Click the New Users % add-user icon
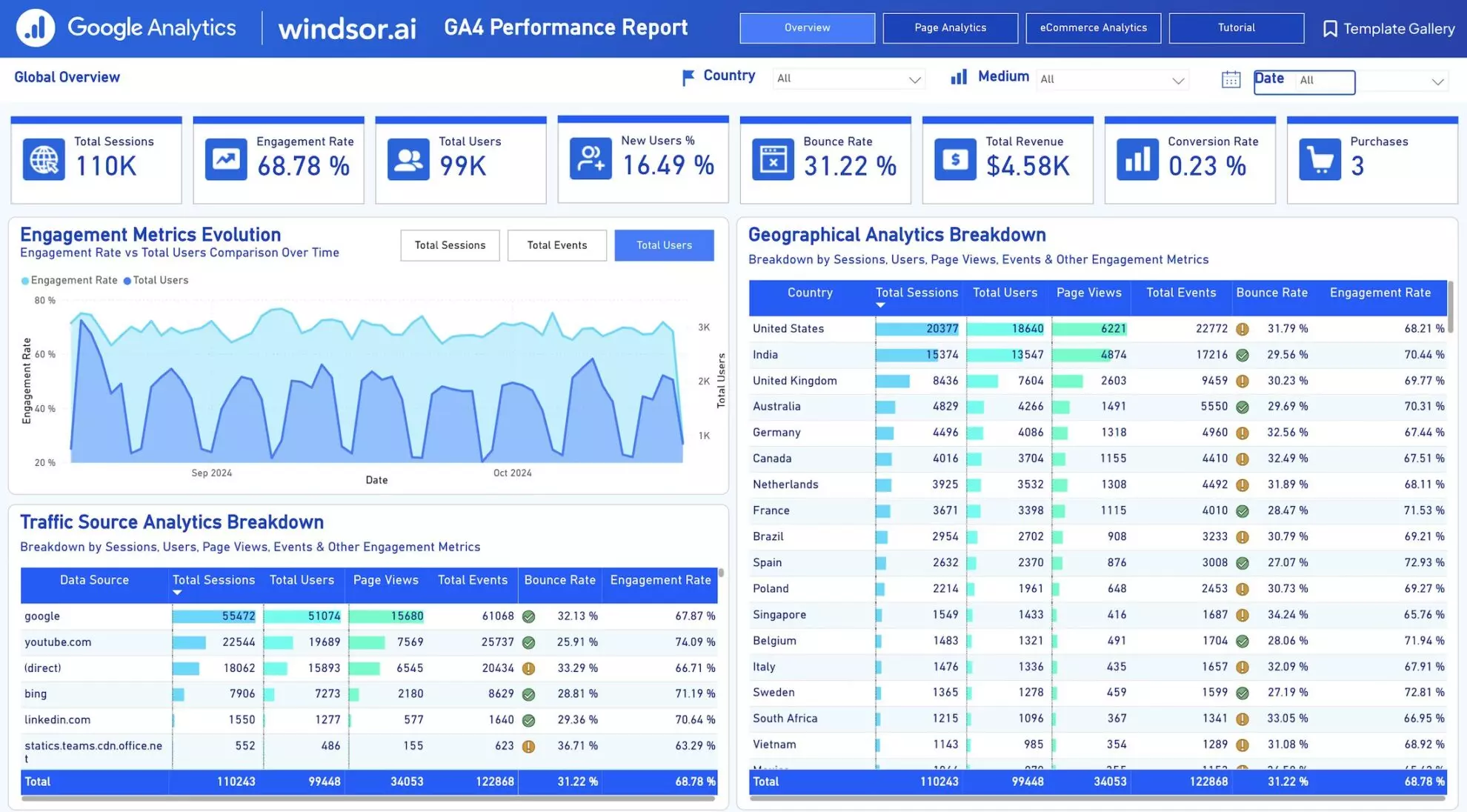 591,158
